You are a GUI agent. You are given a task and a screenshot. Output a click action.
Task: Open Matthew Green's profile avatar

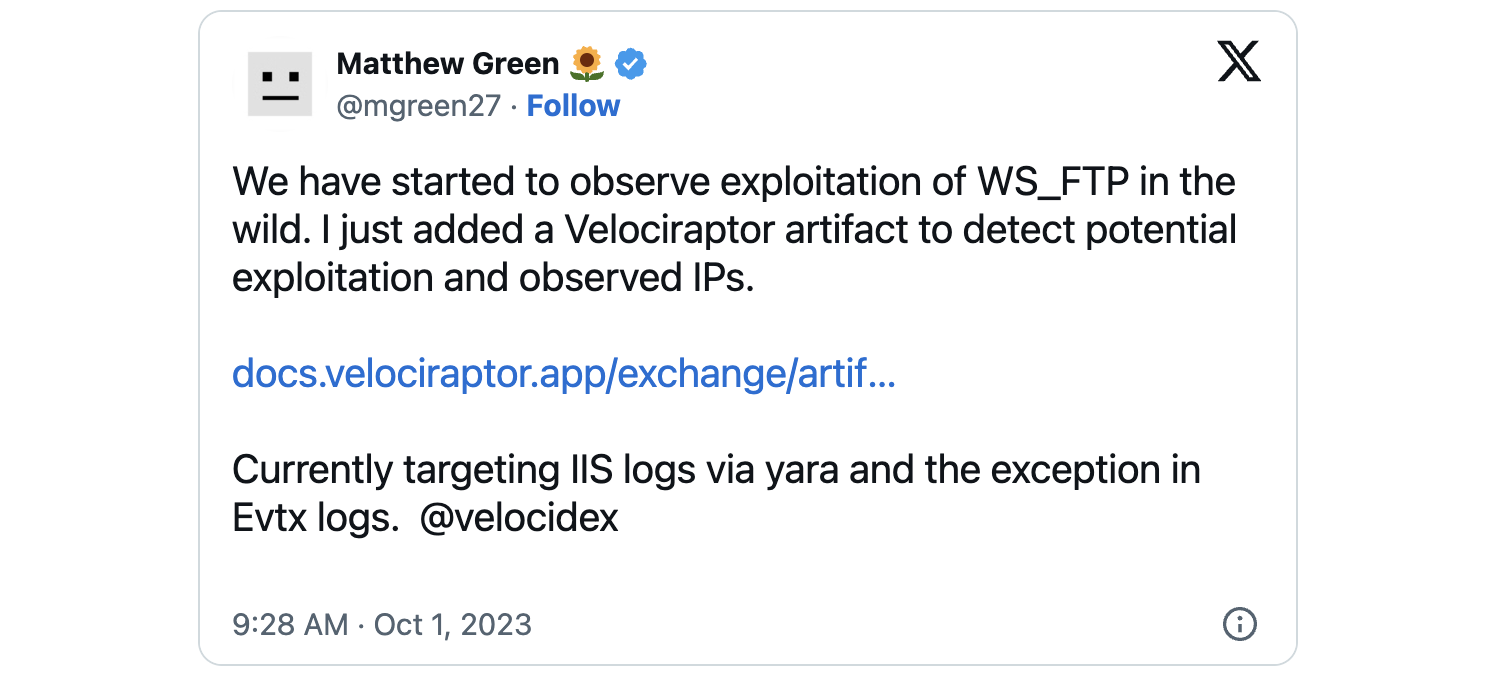coord(280,84)
